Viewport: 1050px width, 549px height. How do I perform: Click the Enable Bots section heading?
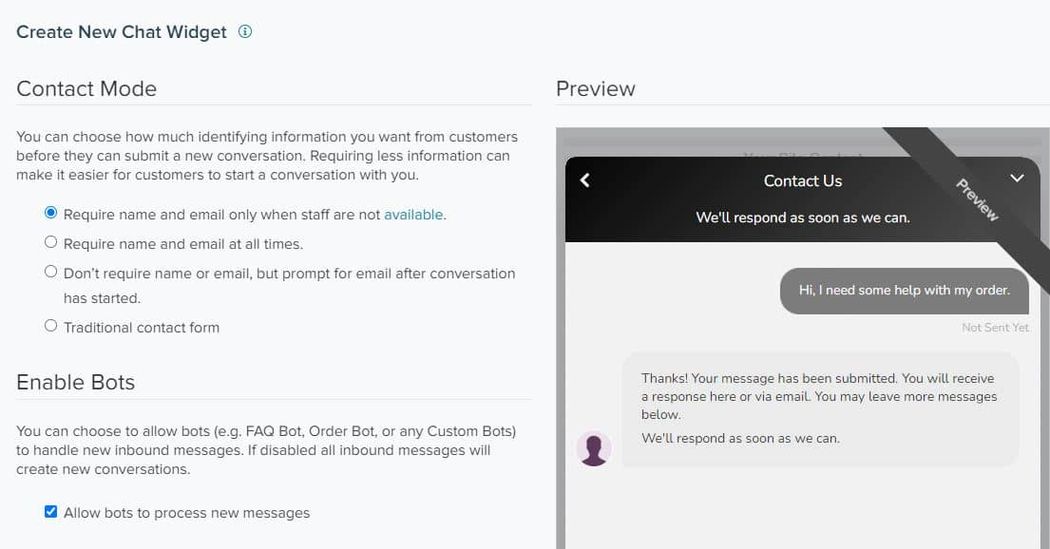point(76,382)
